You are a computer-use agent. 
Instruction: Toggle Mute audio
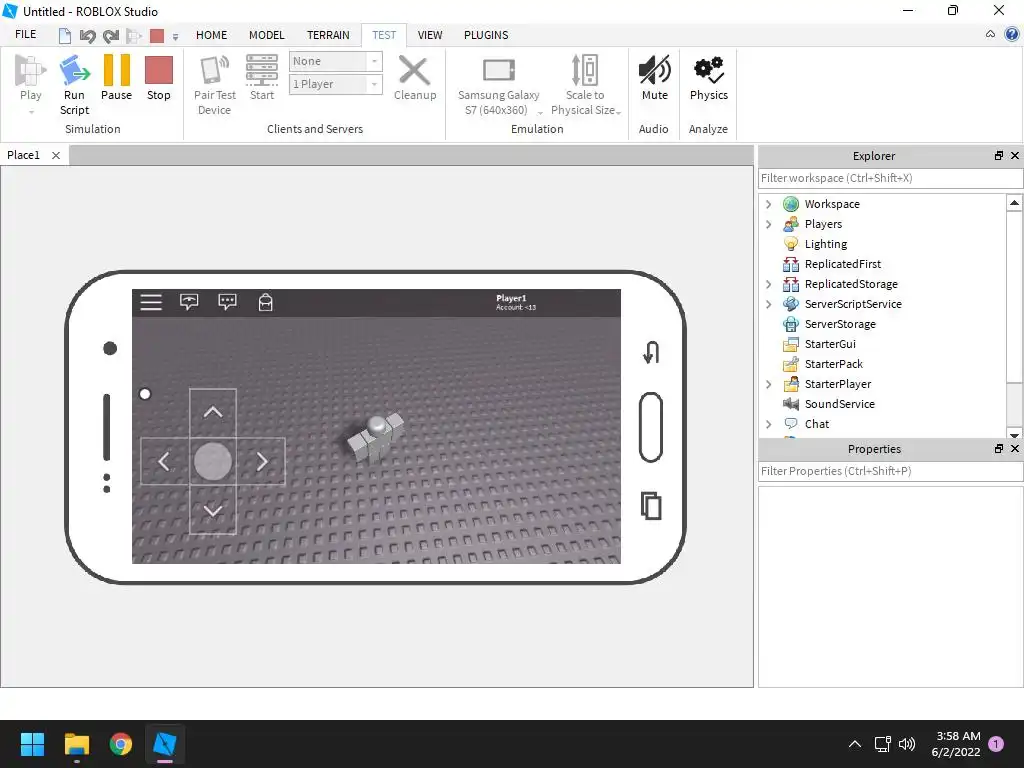coord(654,71)
